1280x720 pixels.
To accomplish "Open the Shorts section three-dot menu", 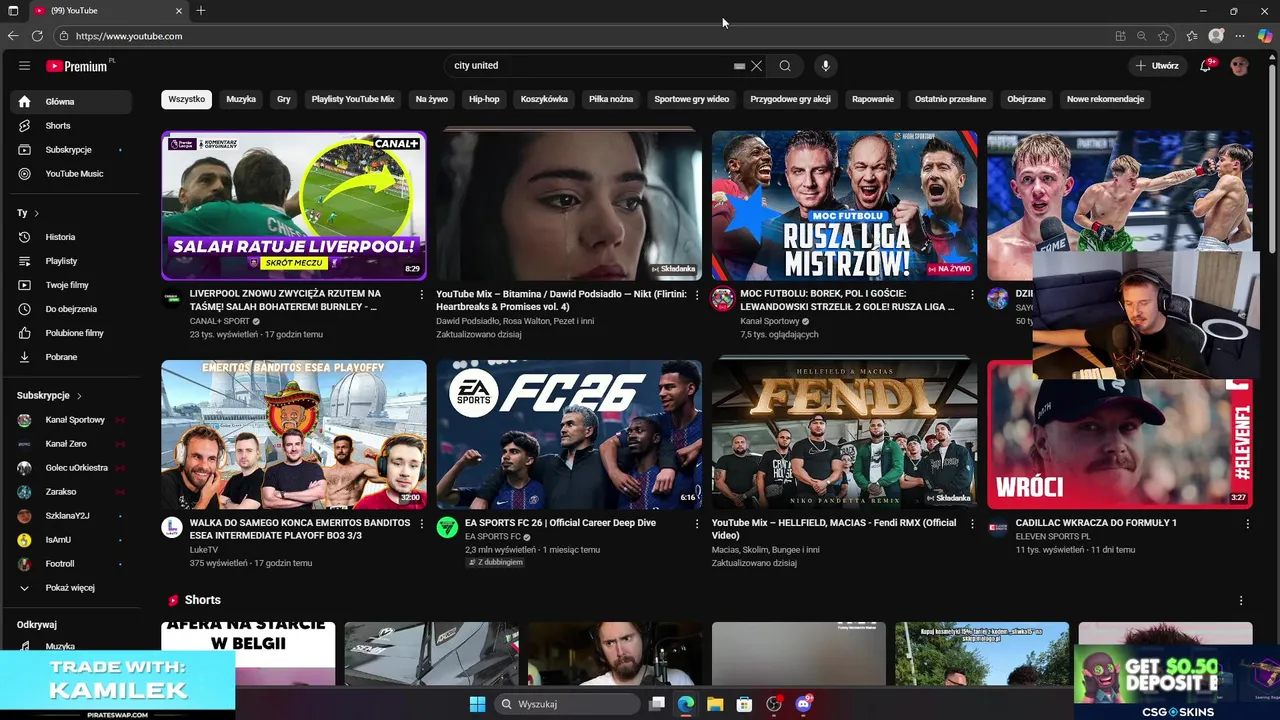I will point(1241,601).
